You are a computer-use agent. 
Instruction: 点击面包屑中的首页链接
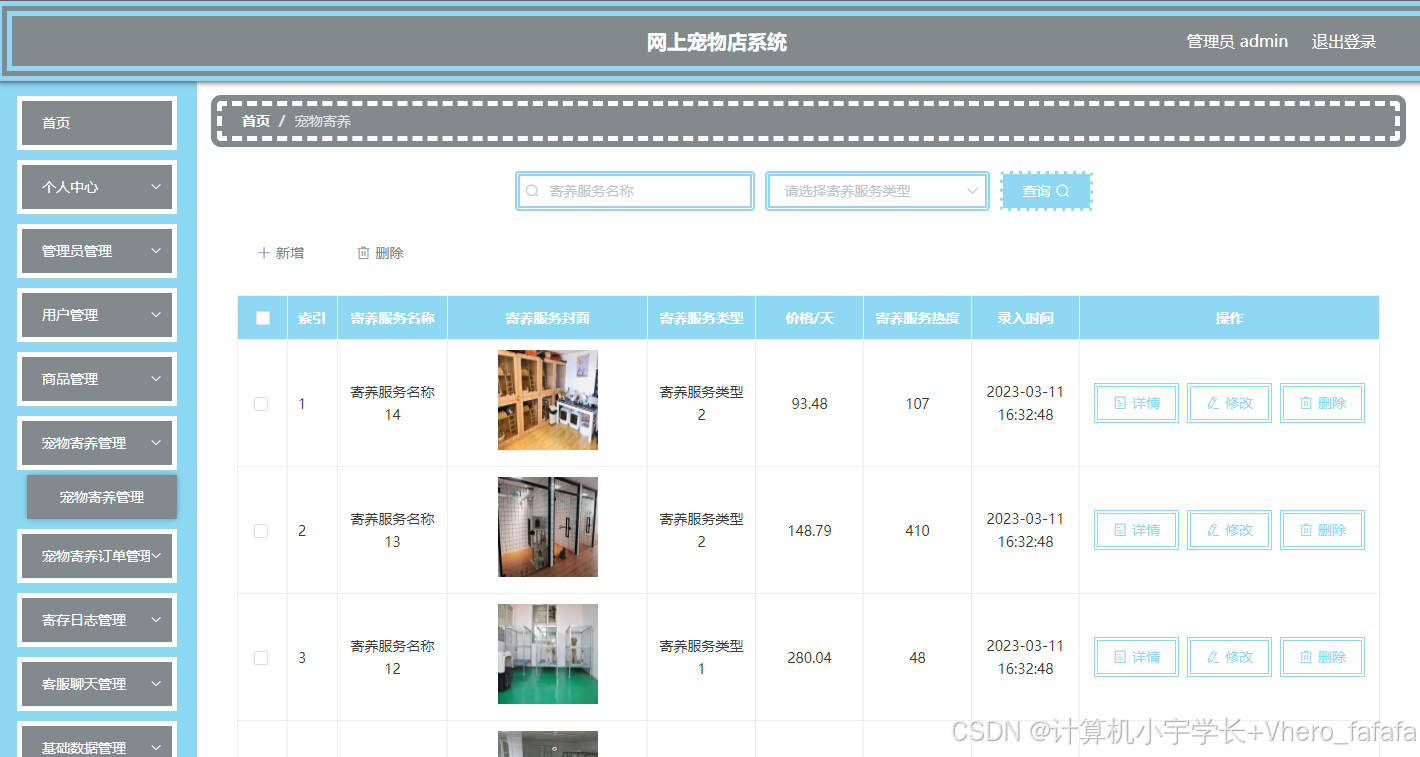pyautogui.click(x=255, y=120)
